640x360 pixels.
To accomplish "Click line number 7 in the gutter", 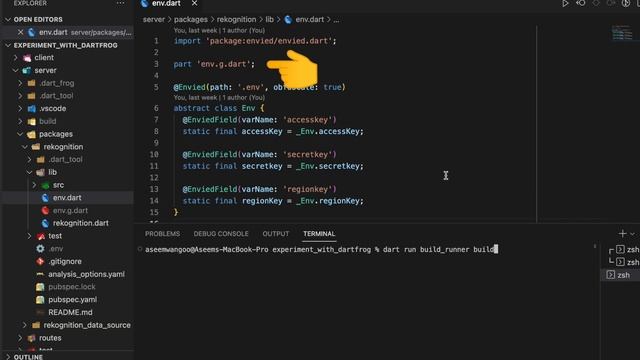I will tap(156, 120).
